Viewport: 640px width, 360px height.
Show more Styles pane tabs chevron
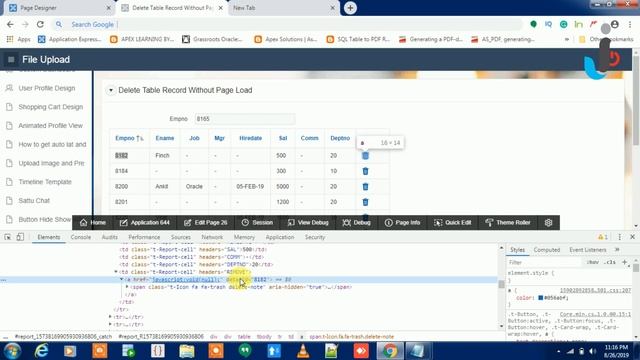[617, 249]
